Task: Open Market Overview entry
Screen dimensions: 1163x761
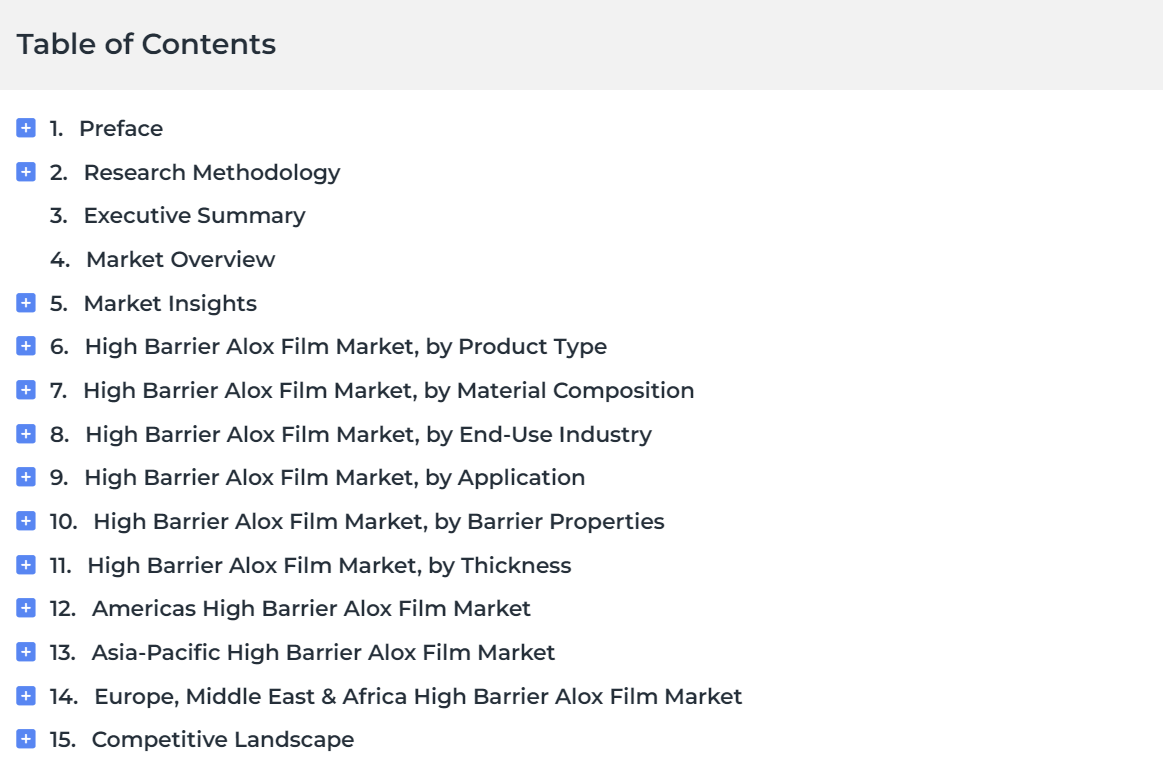Action: coord(180,260)
